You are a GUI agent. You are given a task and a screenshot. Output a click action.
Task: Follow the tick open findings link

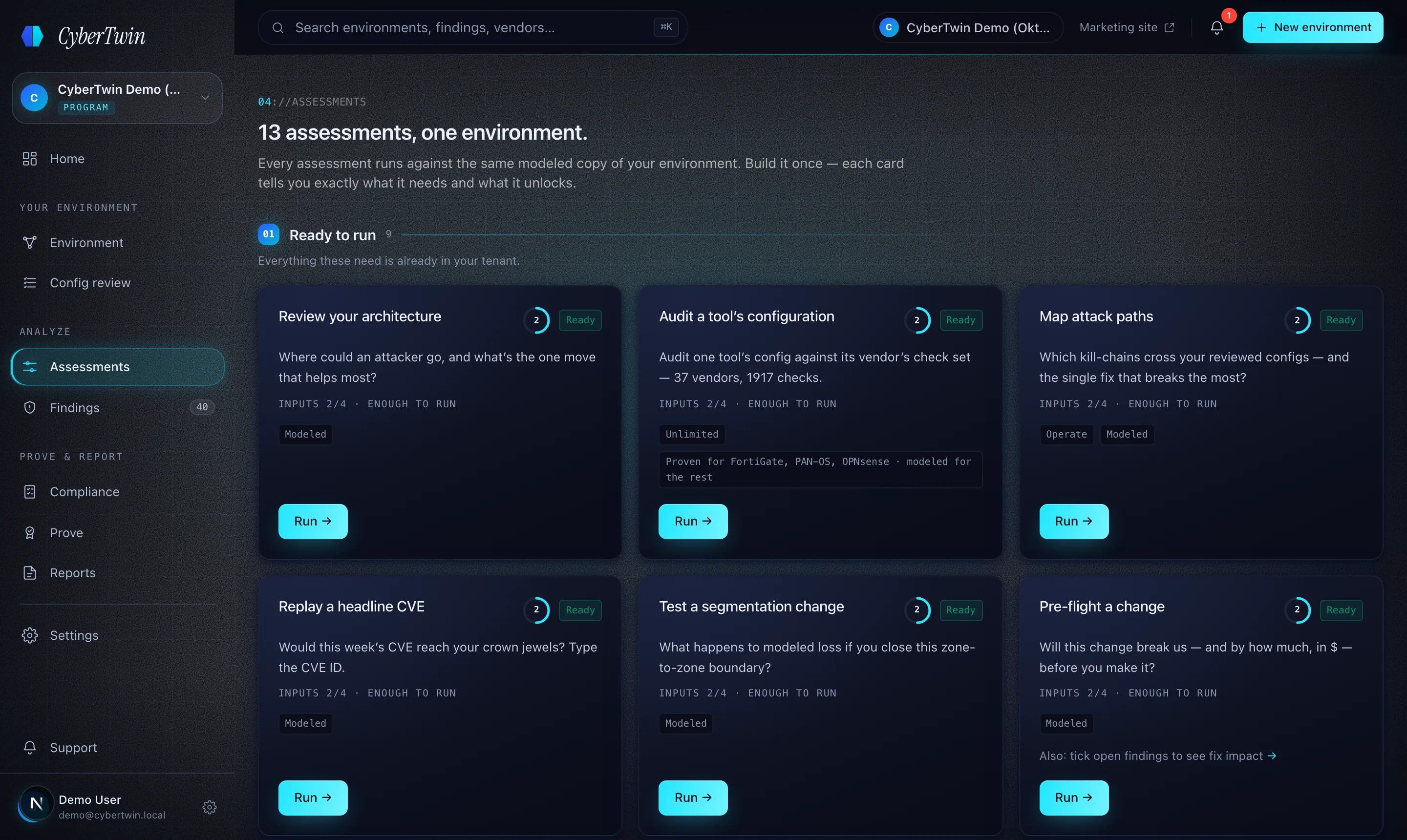[x=1157, y=756]
